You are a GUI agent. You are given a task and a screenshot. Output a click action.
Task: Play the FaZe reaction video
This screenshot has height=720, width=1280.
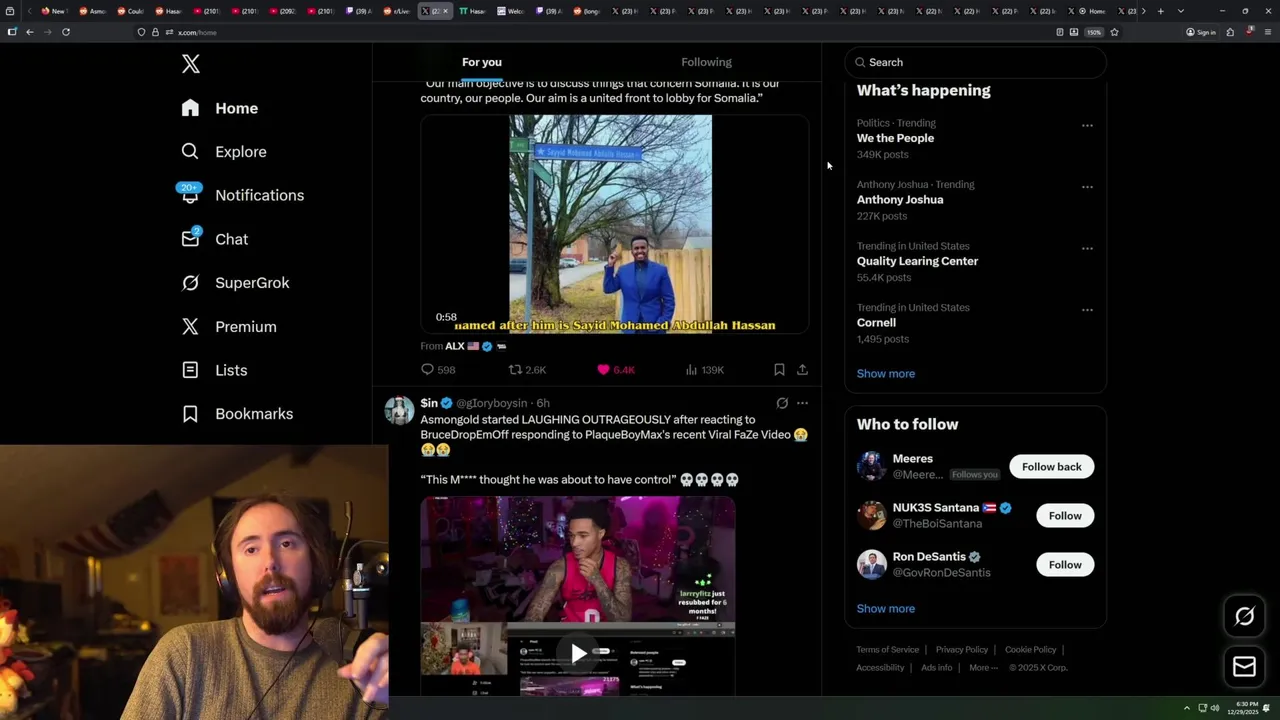[578, 654]
